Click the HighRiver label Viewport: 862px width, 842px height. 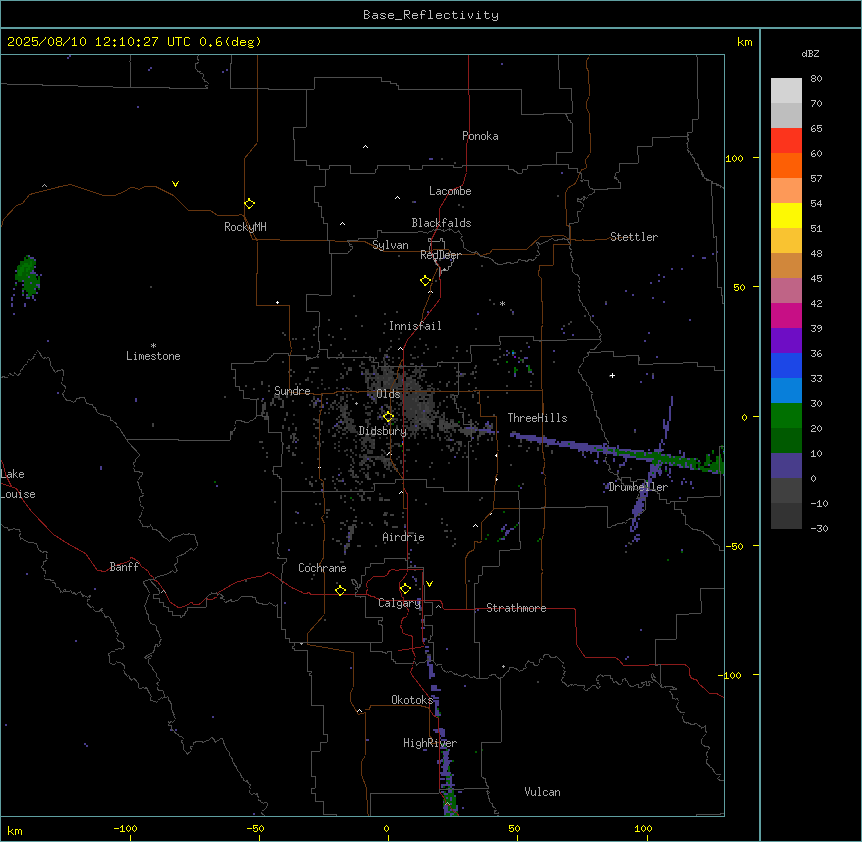pos(430,743)
